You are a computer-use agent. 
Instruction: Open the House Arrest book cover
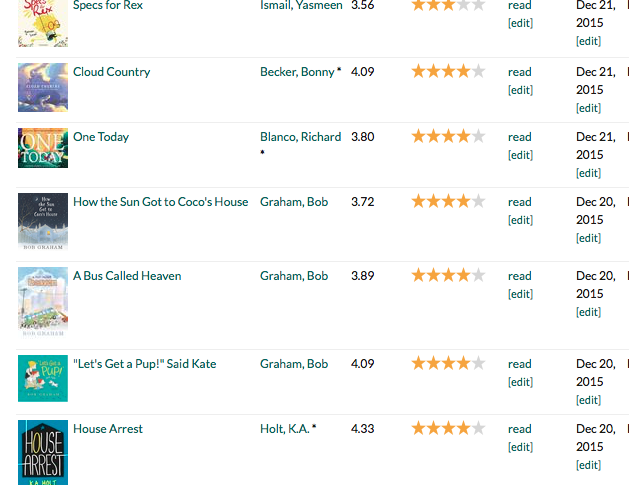(43, 453)
